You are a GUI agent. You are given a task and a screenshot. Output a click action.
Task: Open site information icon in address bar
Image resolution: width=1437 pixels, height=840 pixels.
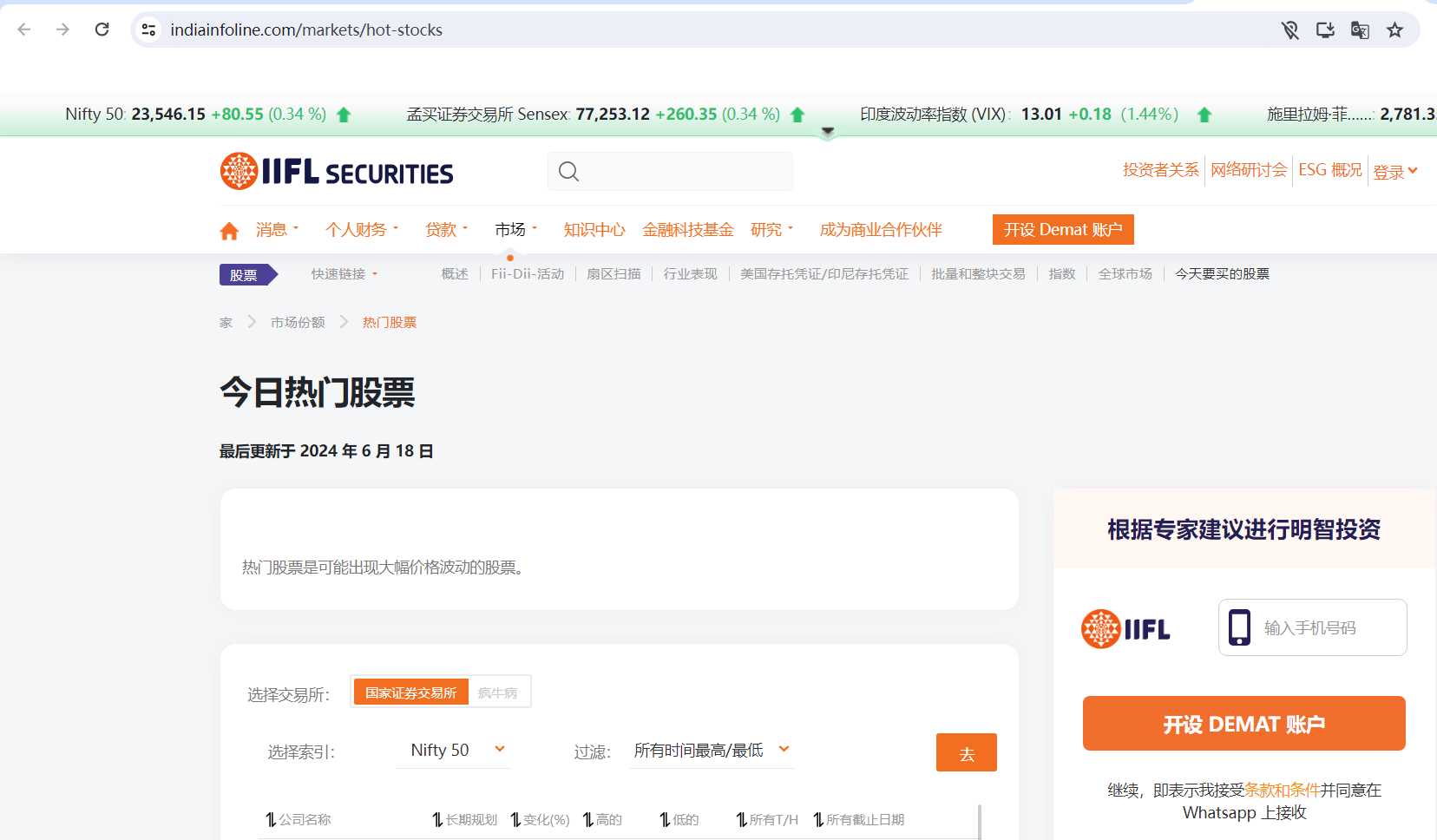[148, 30]
